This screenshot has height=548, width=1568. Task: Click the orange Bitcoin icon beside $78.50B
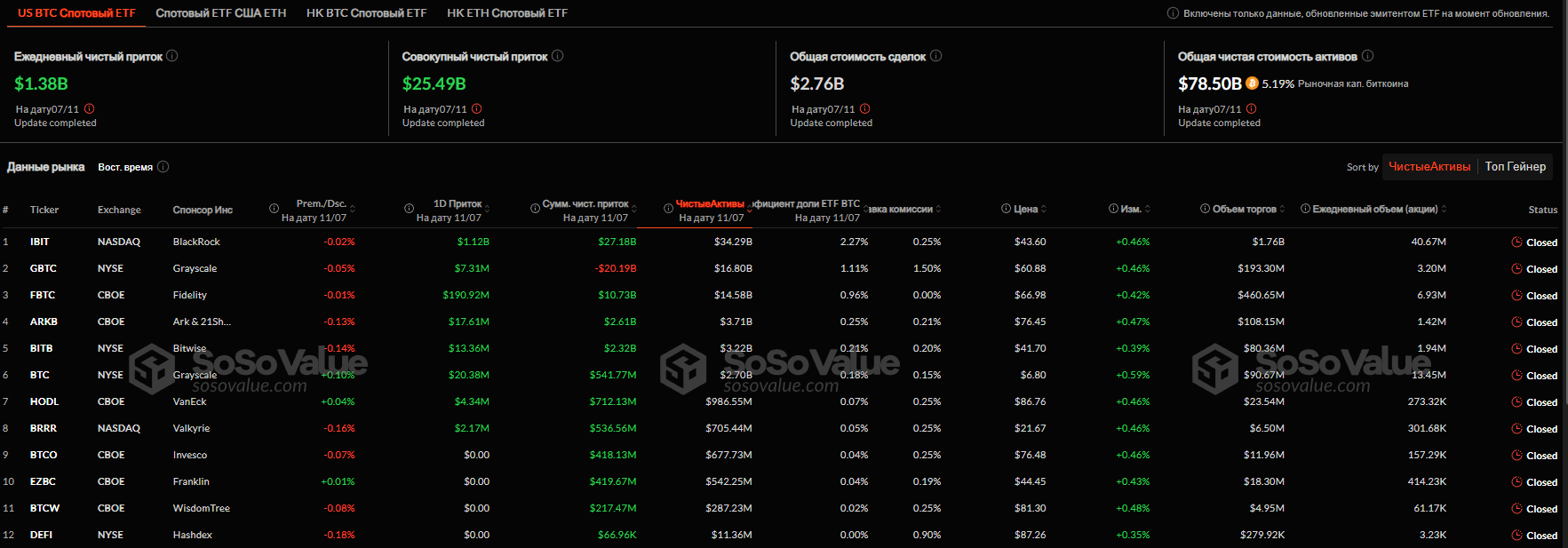click(x=1253, y=83)
